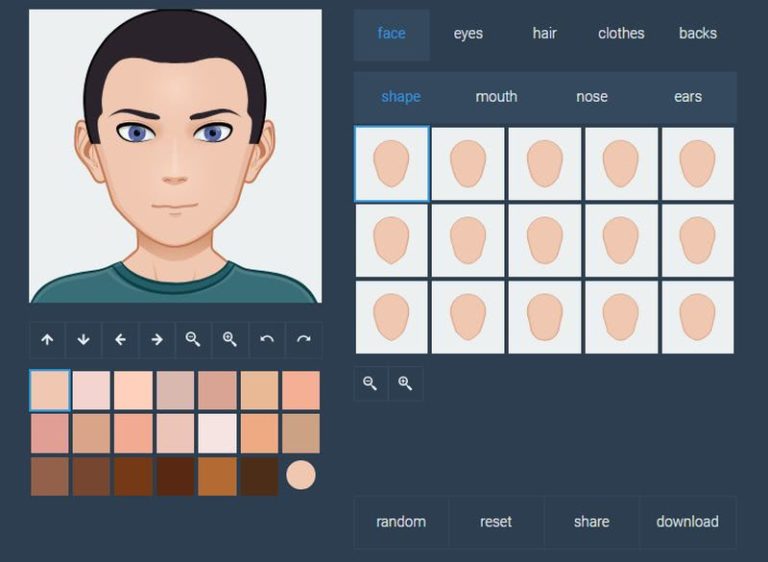The width and height of the screenshot is (768, 562).
Task: Pick the first face shape in the middle row
Action: click(391, 241)
